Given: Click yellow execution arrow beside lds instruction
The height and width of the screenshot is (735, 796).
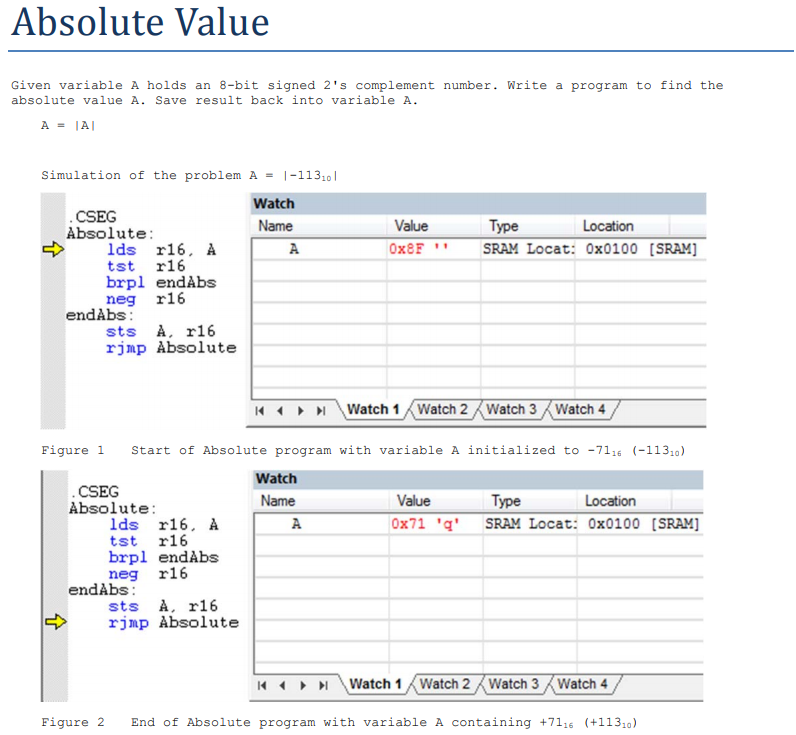Looking at the screenshot, I should 53,249.
